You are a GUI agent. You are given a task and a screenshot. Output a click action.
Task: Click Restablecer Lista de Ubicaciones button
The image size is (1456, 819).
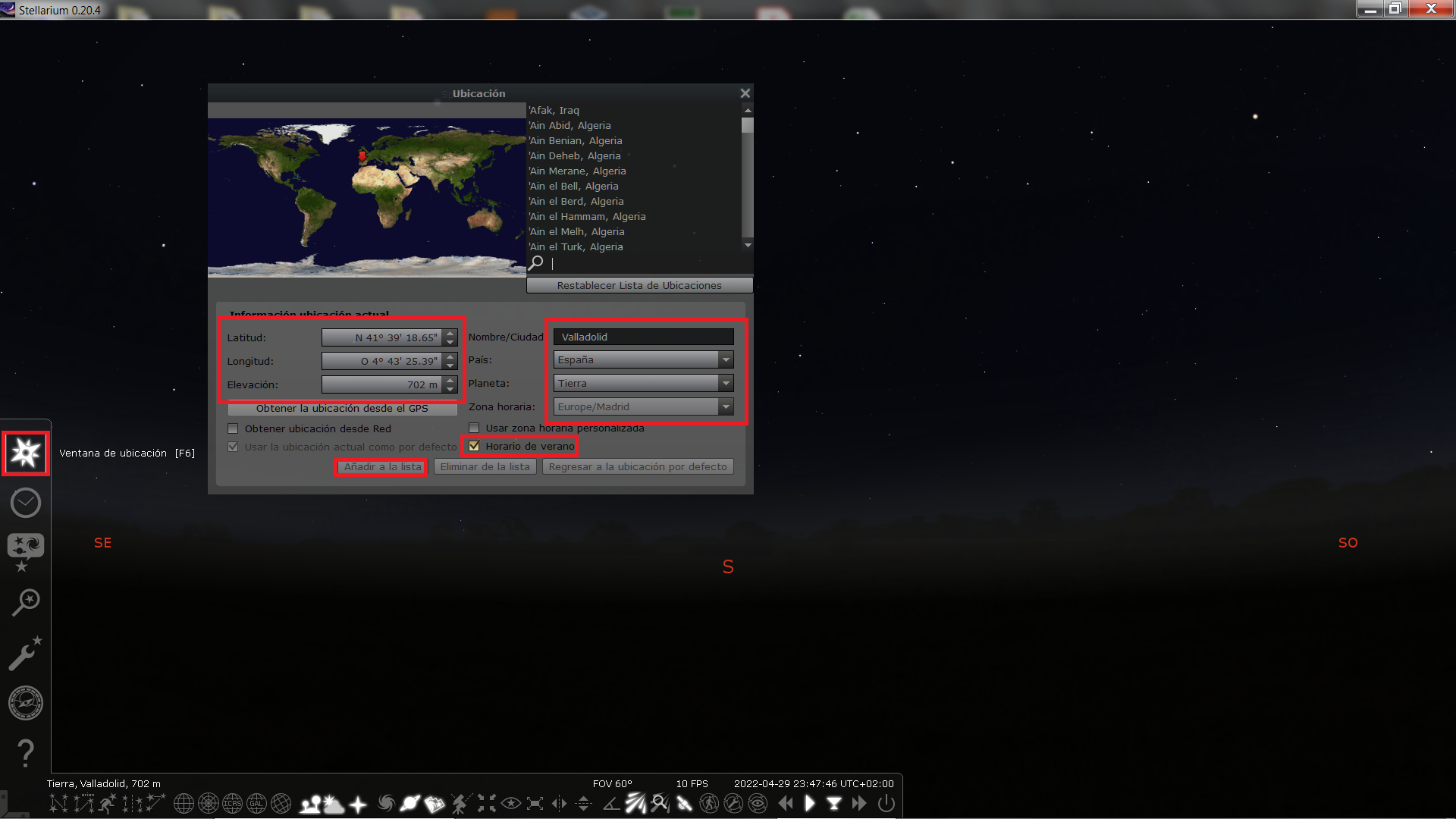point(639,285)
